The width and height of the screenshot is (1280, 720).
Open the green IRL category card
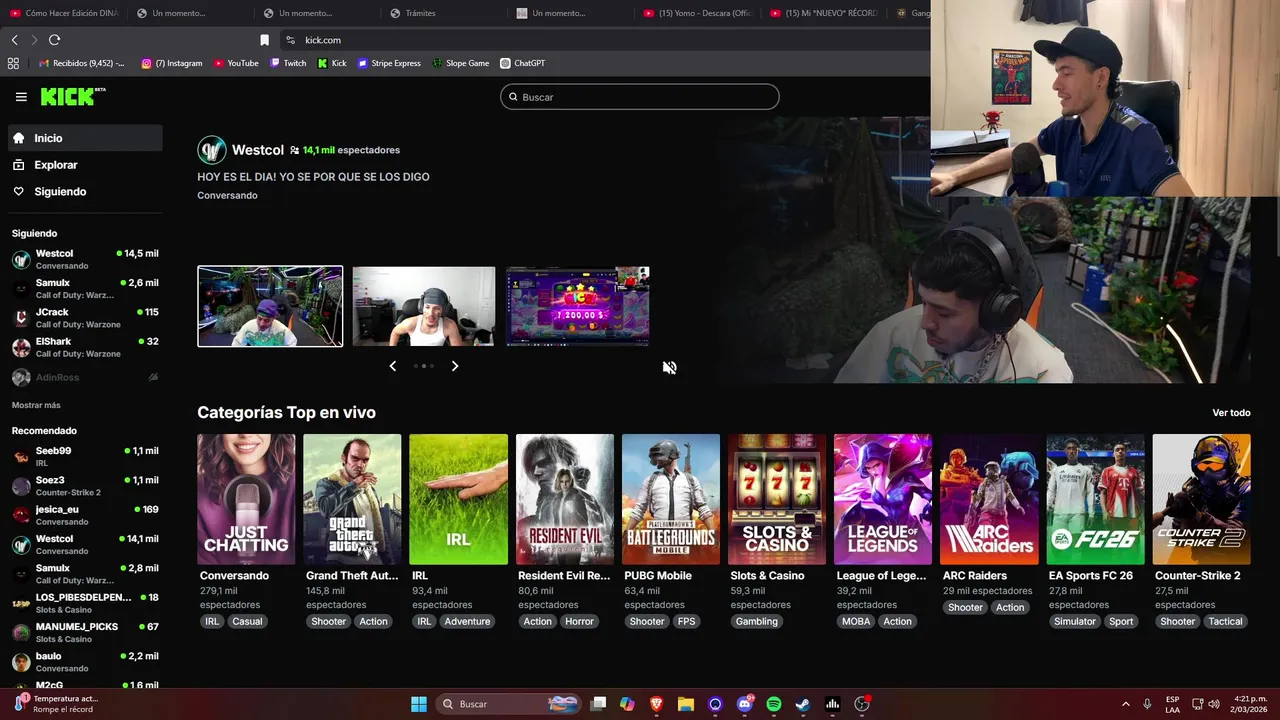click(x=458, y=499)
